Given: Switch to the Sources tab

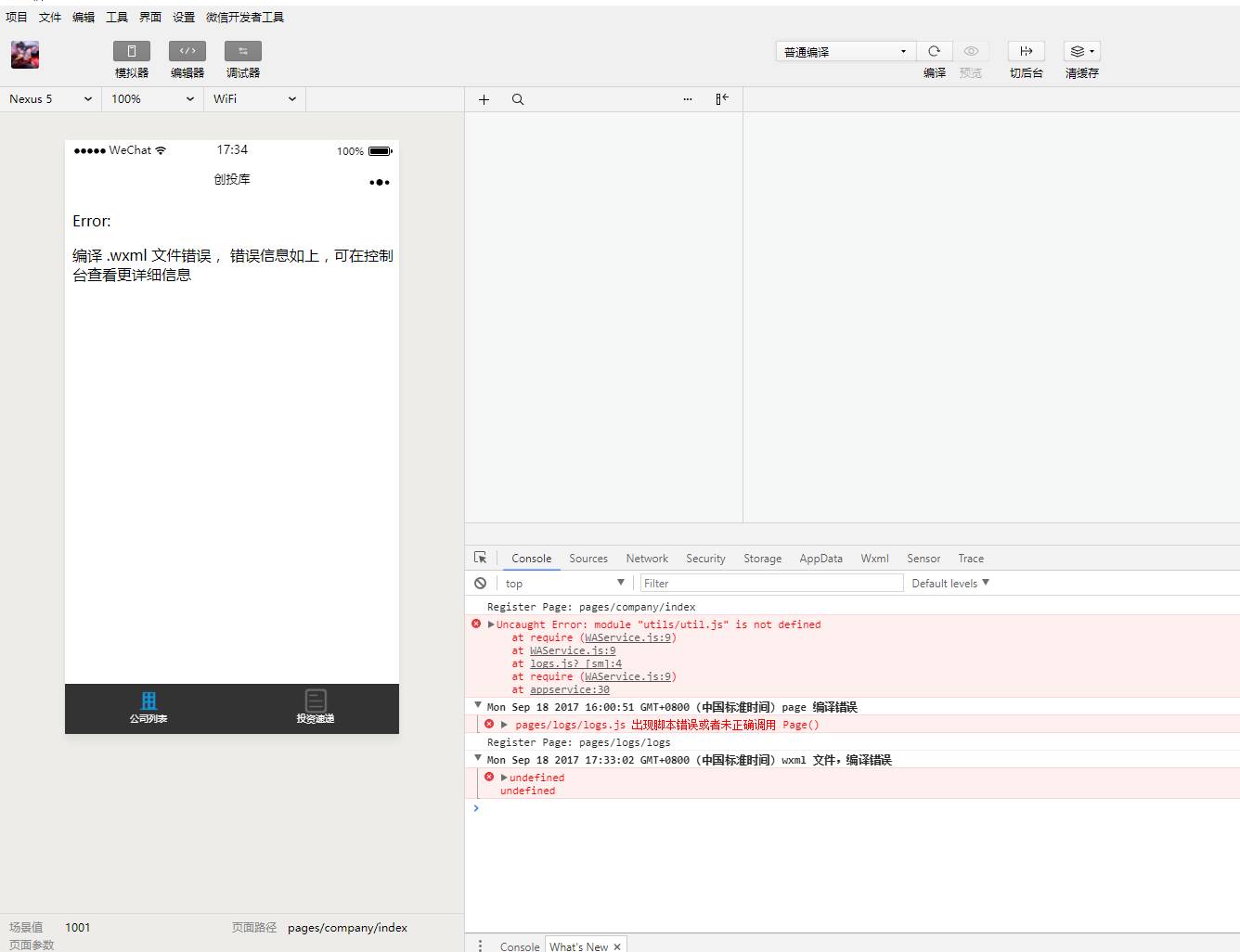Looking at the screenshot, I should 588,559.
